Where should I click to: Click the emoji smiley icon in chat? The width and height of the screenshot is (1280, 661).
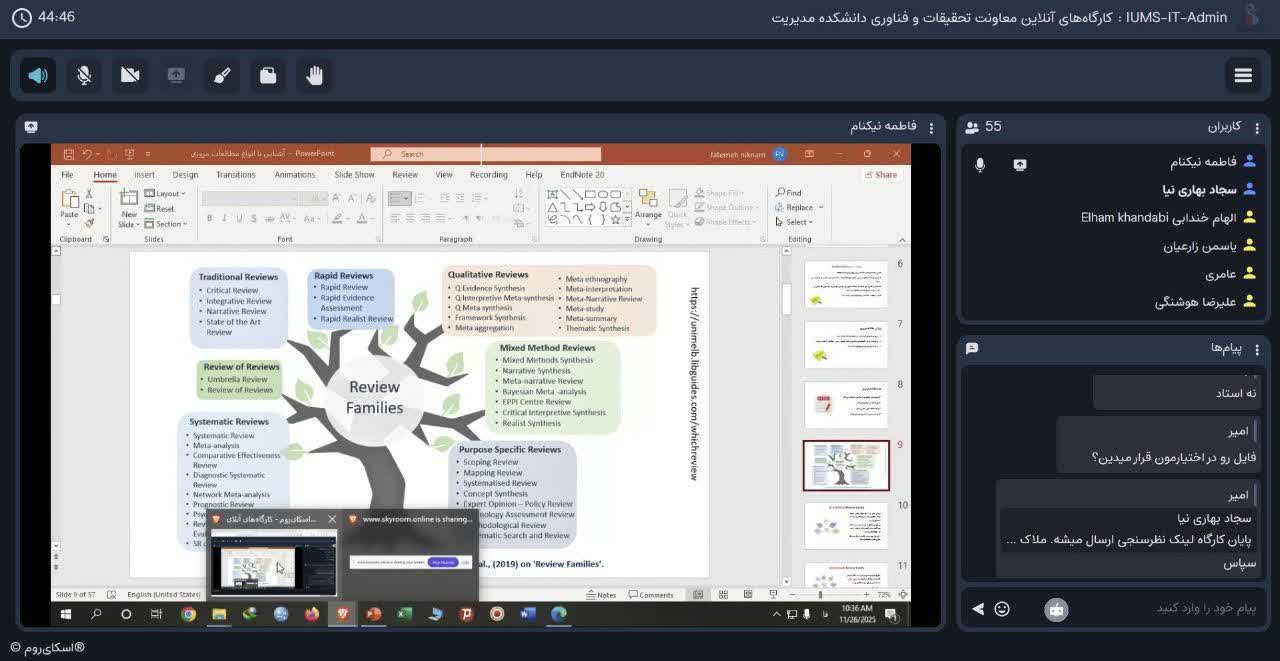pos(1002,608)
